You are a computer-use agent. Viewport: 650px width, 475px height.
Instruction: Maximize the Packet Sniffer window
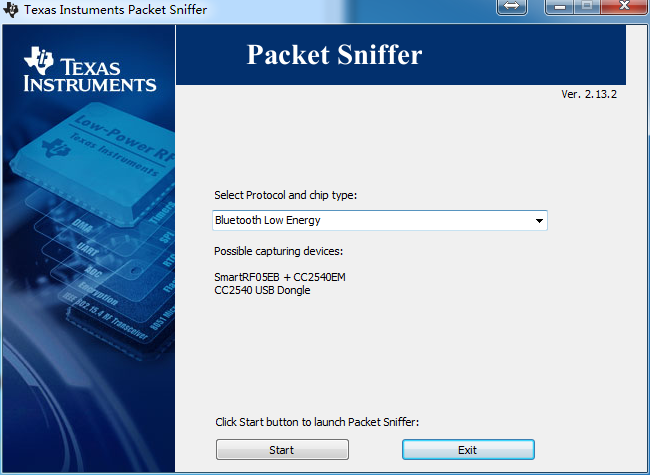tap(587, 6)
